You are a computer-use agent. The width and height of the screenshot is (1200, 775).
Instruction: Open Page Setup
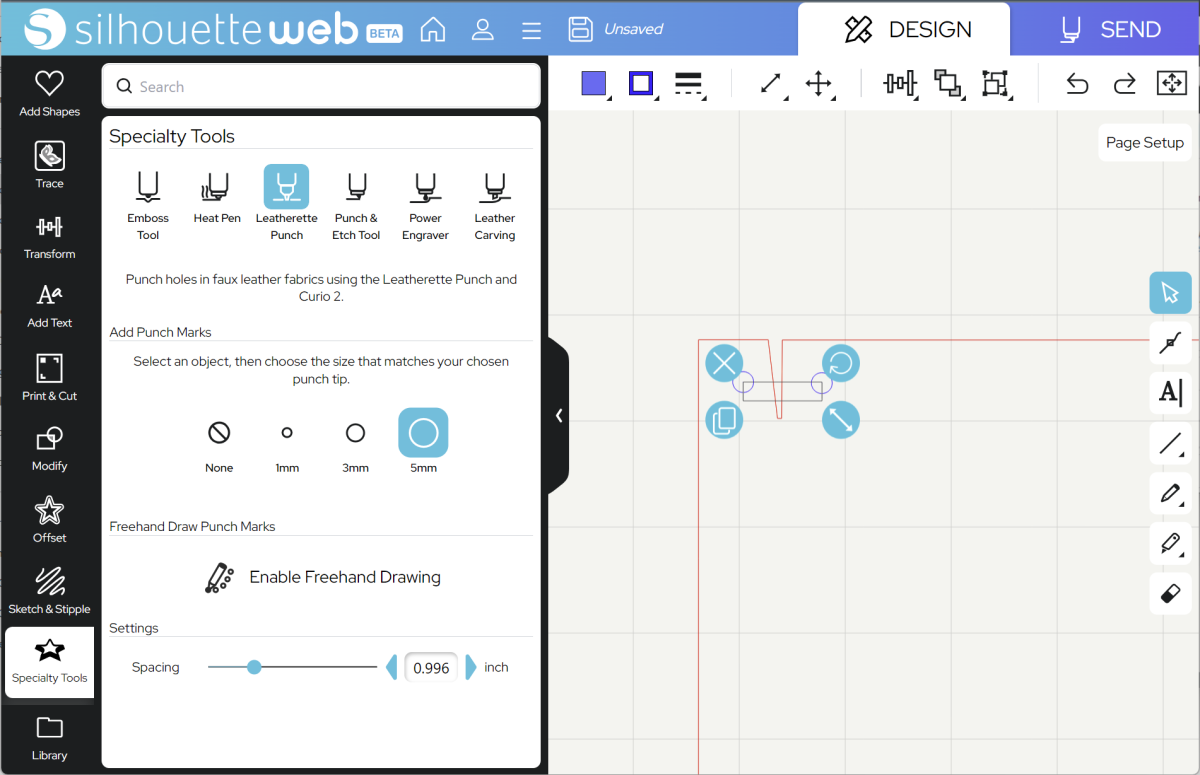(x=1145, y=143)
